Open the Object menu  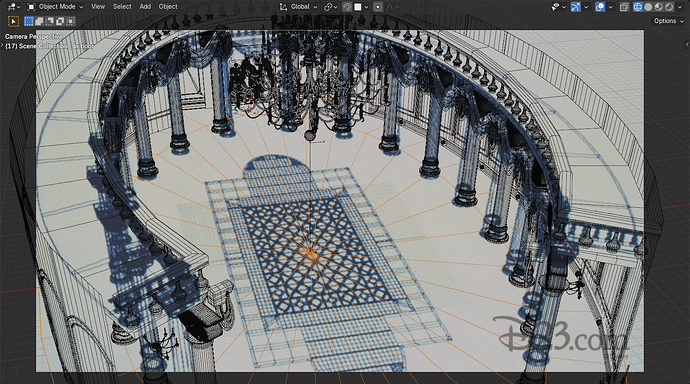click(x=168, y=7)
